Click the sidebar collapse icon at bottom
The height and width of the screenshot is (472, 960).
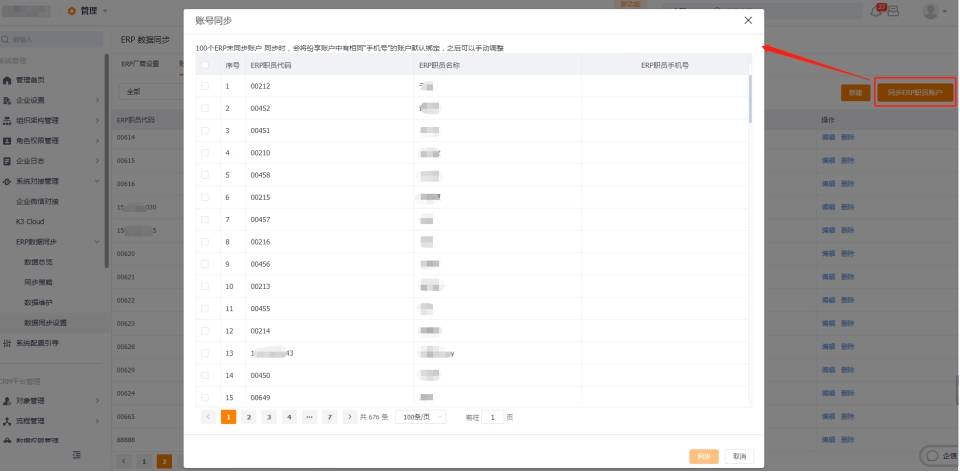click(x=77, y=455)
